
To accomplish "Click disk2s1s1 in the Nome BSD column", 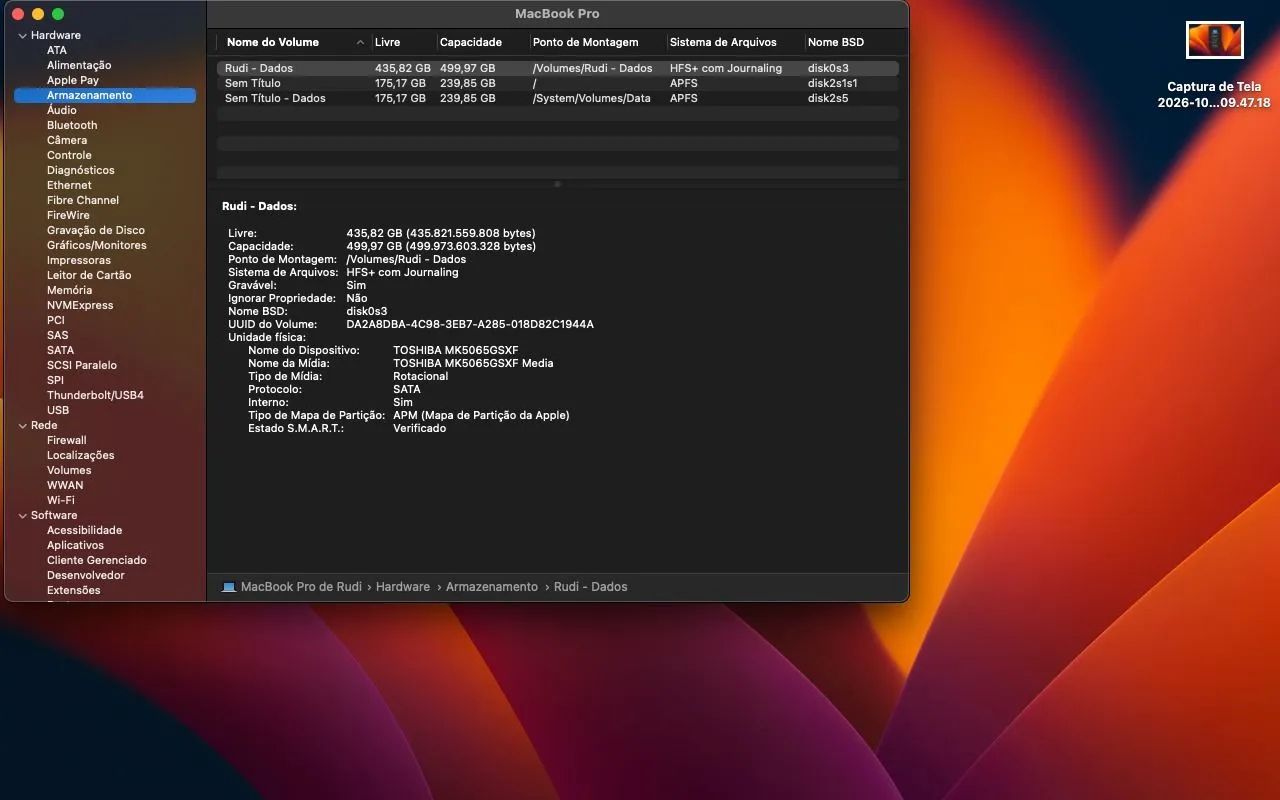I will (833, 83).
